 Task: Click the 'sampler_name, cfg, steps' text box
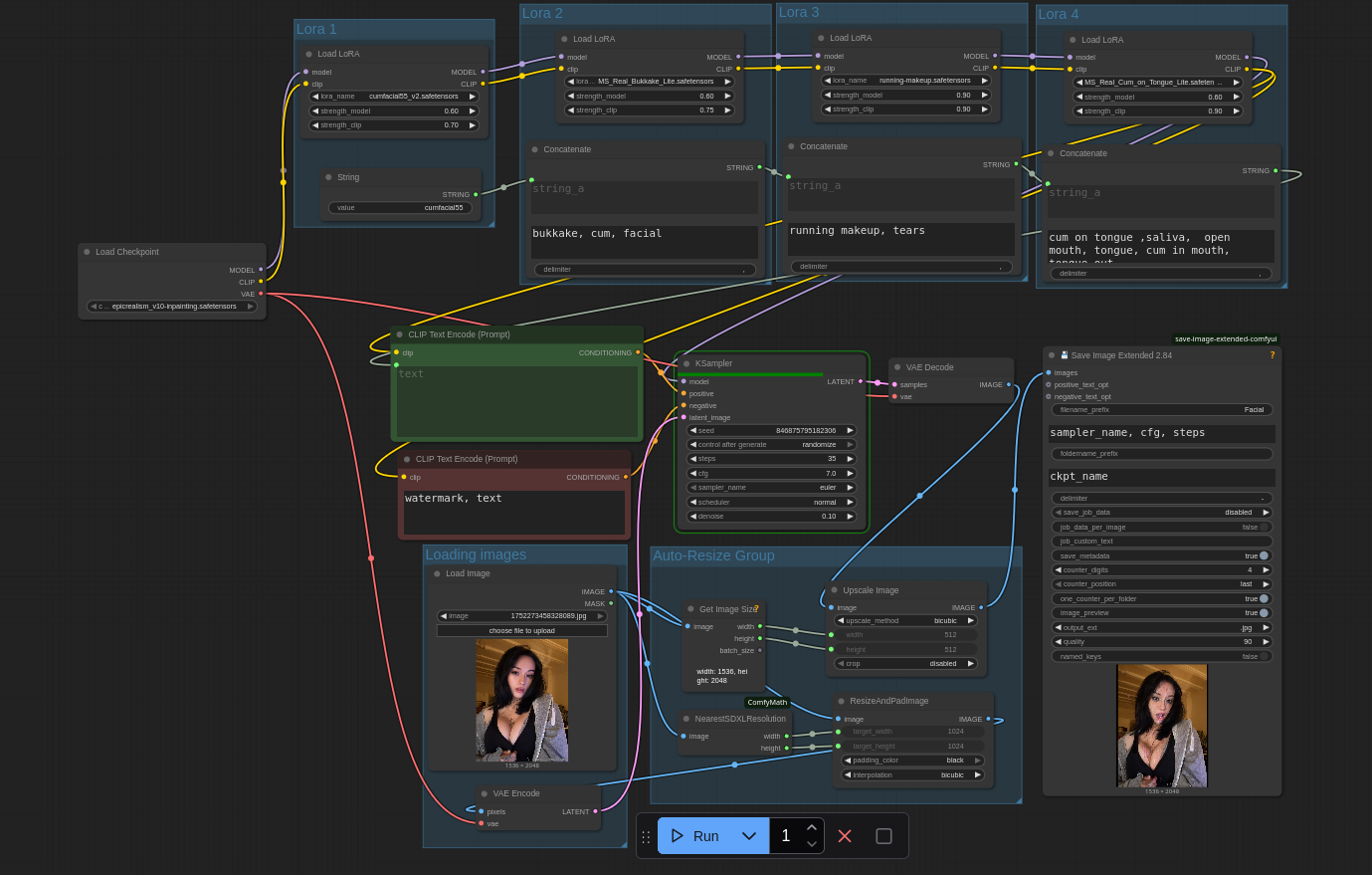pyautogui.click(x=1162, y=433)
